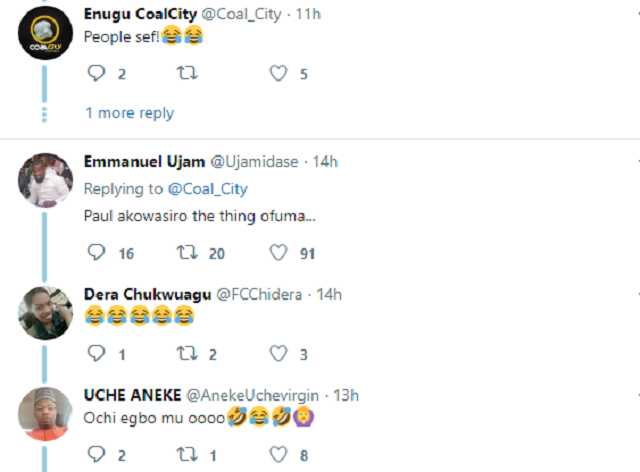Like UCHE ANEKE's tweet
Viewport: 640px width, 472px height.
click(x=279, y=454)
